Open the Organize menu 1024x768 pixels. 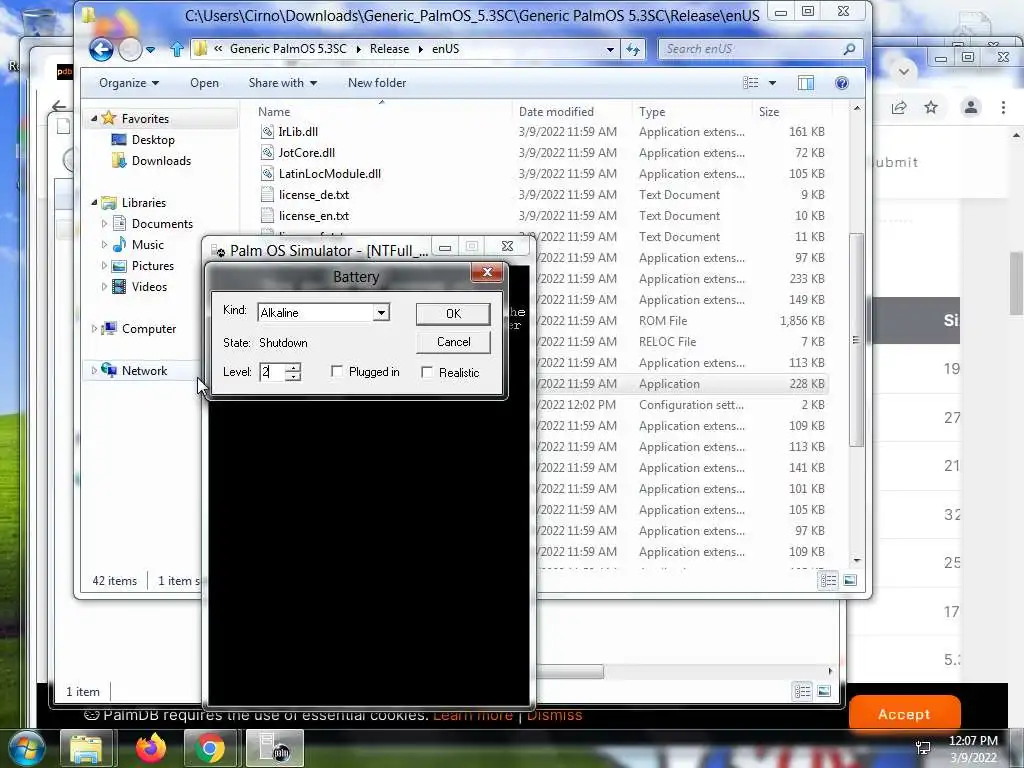(129, 83)
